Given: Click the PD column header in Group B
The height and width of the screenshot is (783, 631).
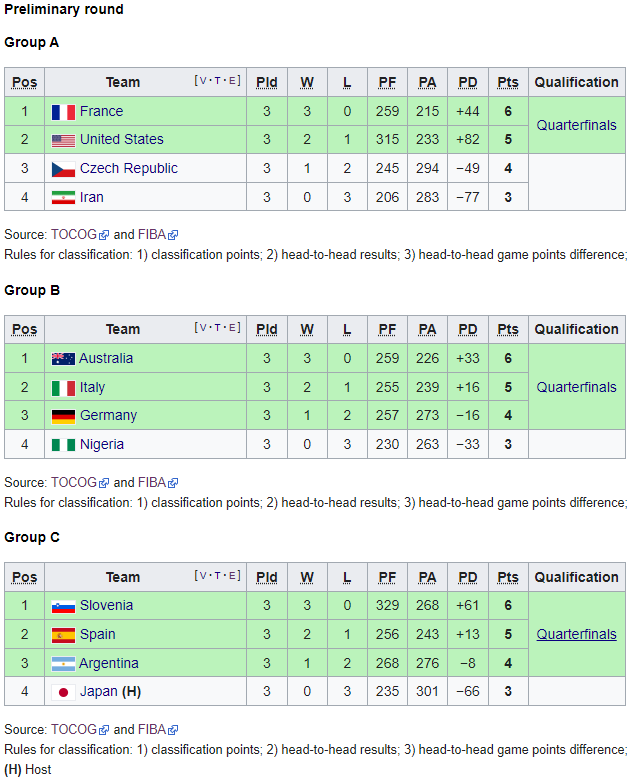Looking at the screenshot, I should coord(467,329).
